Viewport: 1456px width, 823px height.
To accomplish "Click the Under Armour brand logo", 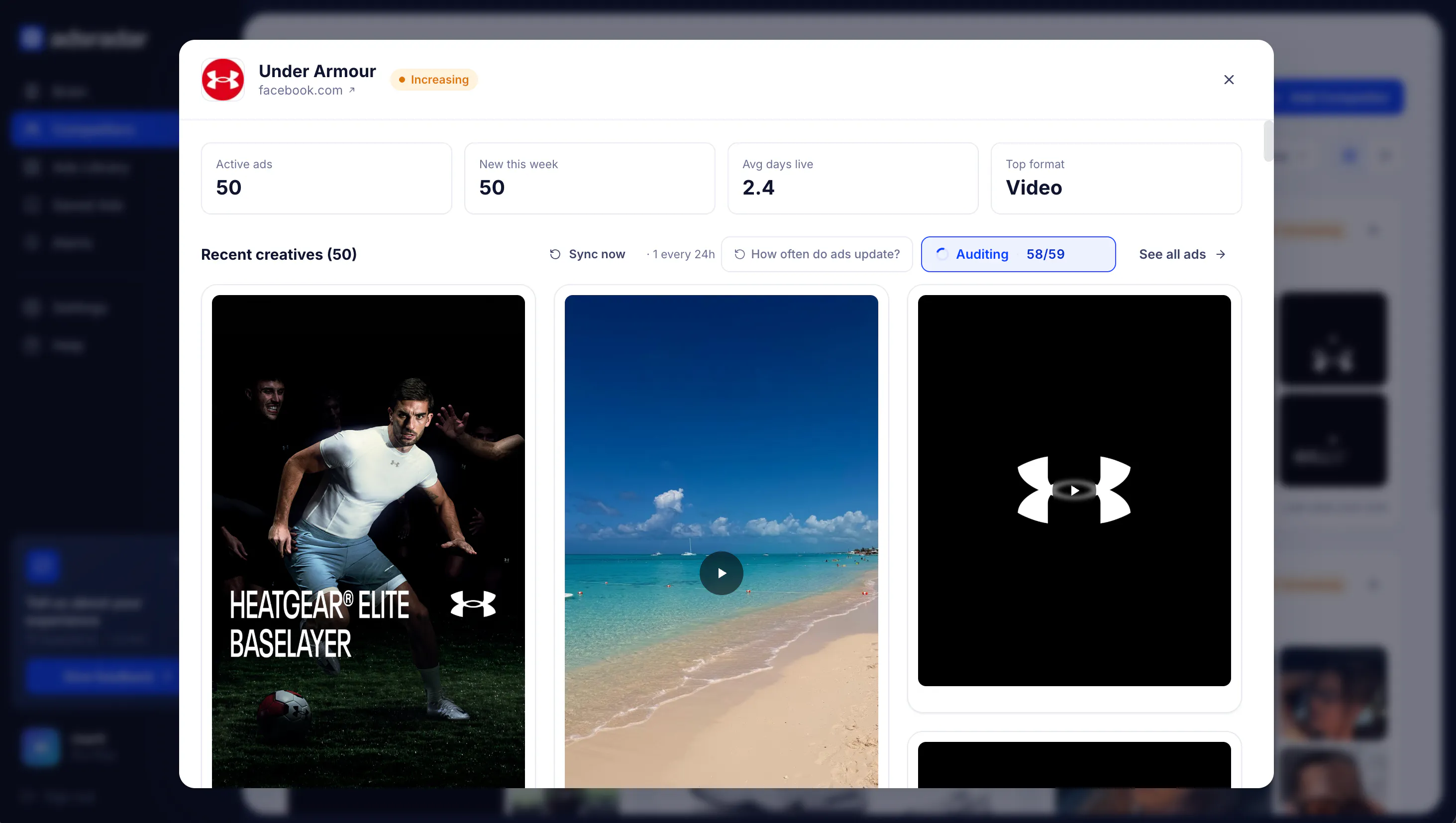I will click(223, 80).
